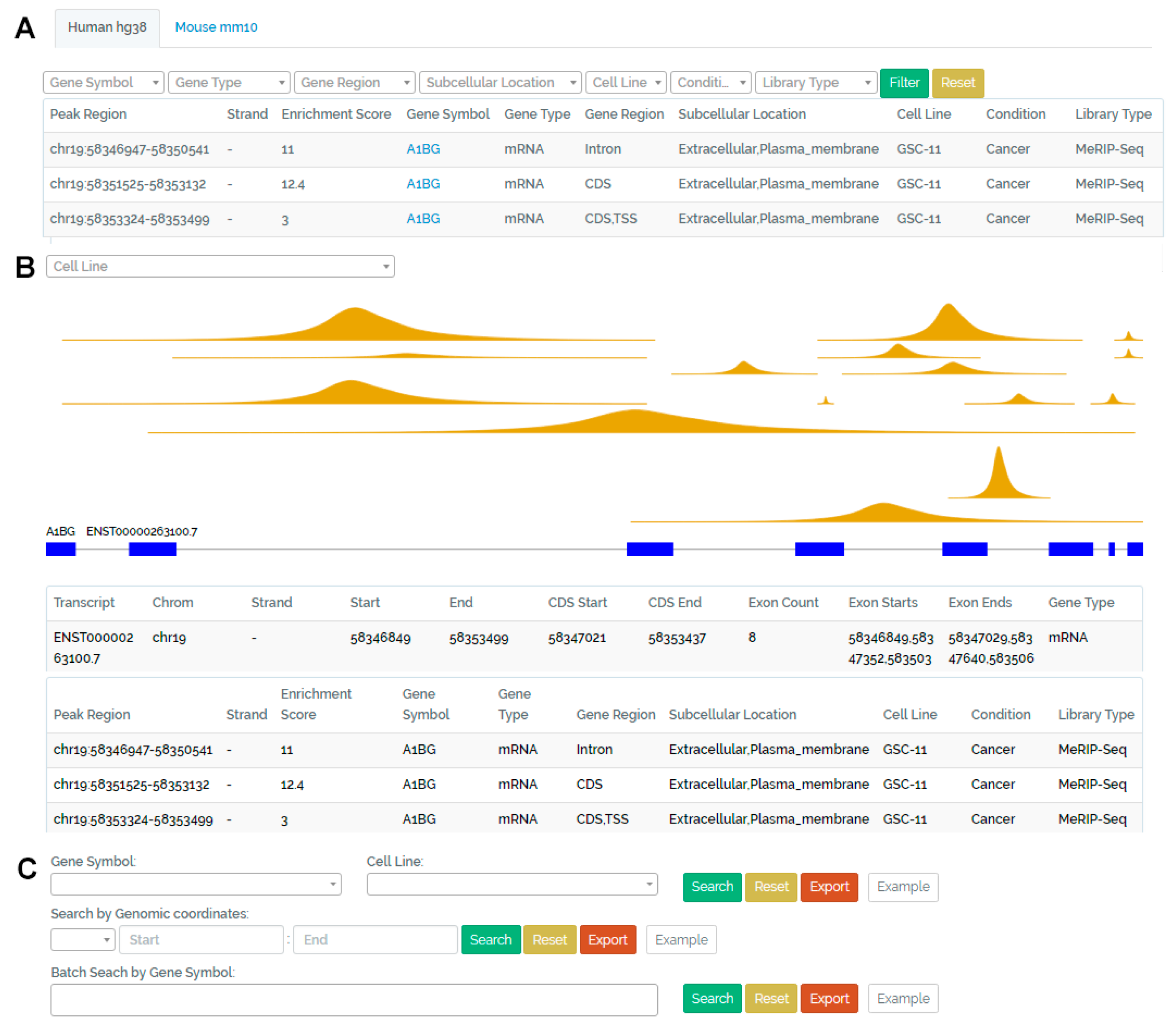Click peak chr19:58351525-58353132 in the top table
The image size is (1176, 1034).
(128, 184)
